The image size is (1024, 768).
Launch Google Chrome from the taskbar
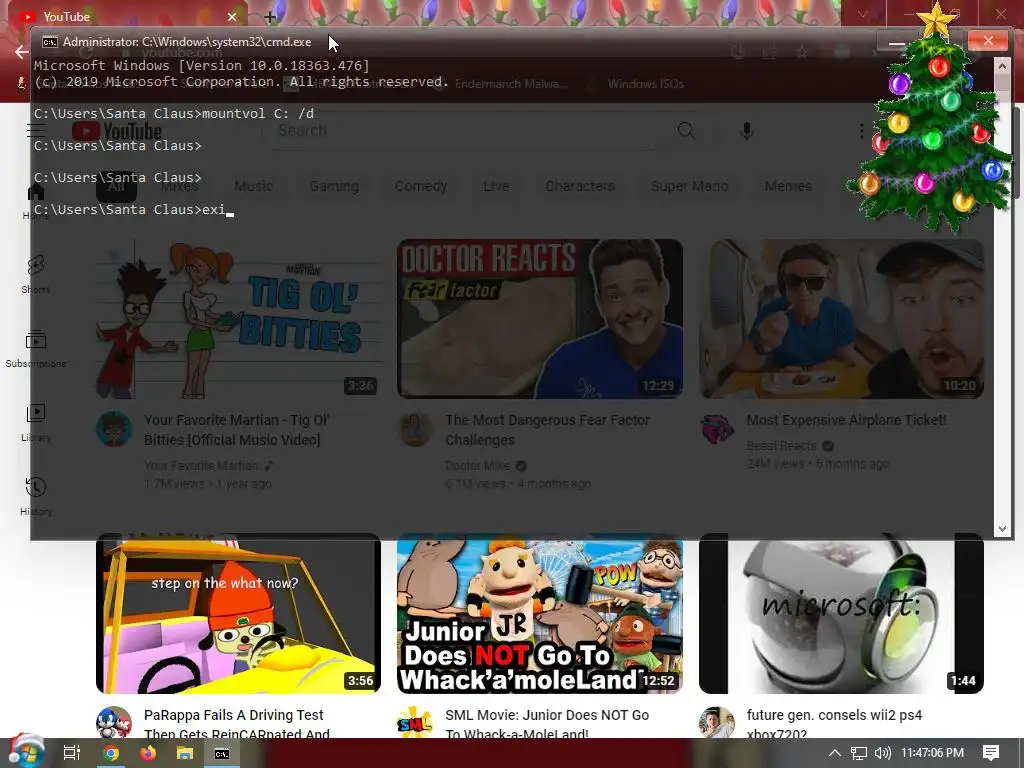click(111, 753)
